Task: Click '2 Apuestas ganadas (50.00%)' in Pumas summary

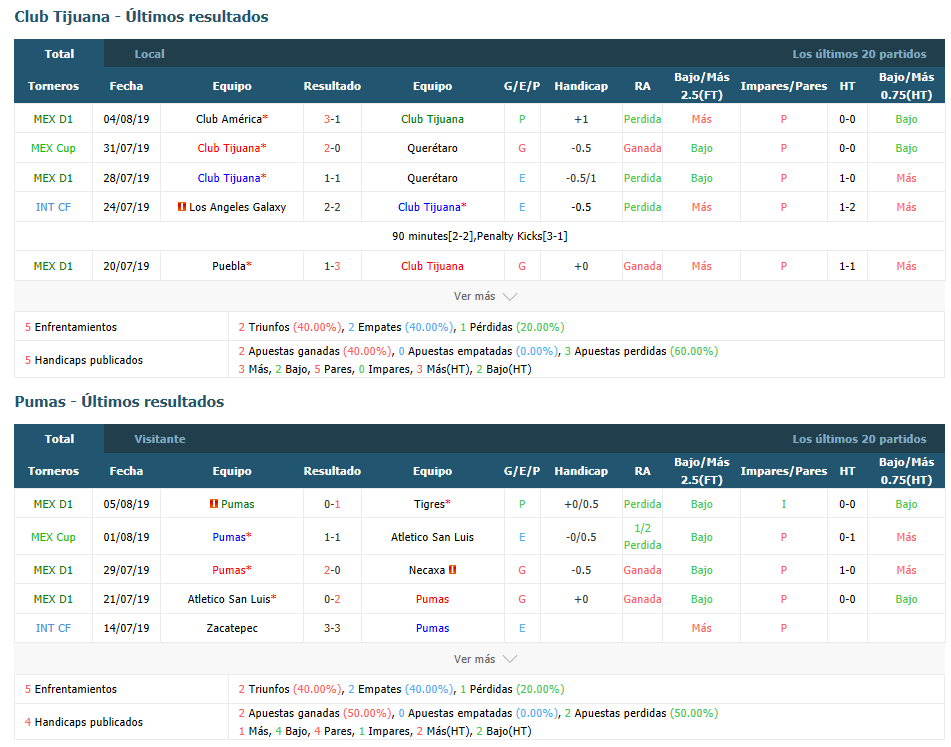Action: point(315,714)
